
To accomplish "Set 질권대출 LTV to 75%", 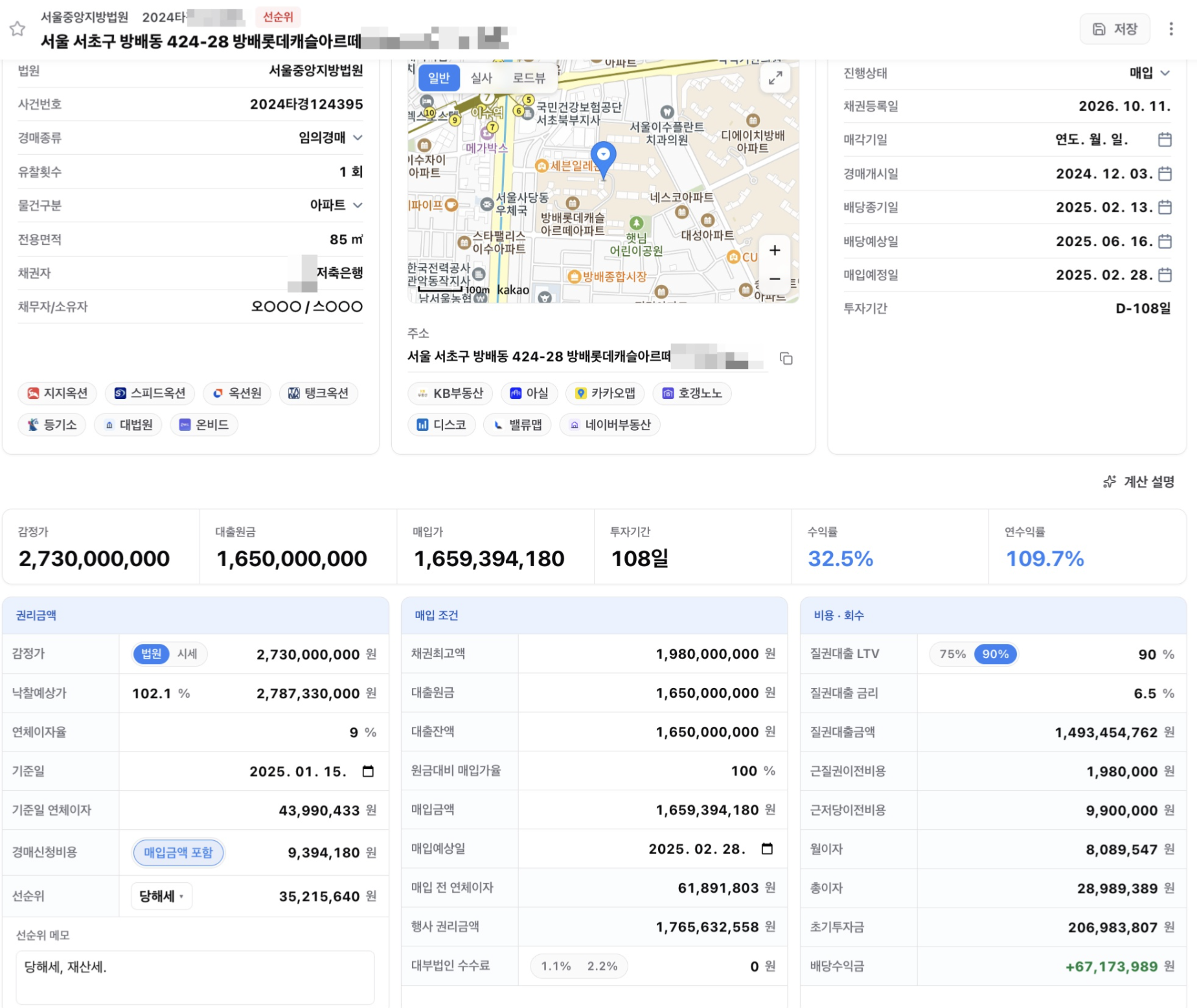I will (952, 654).
